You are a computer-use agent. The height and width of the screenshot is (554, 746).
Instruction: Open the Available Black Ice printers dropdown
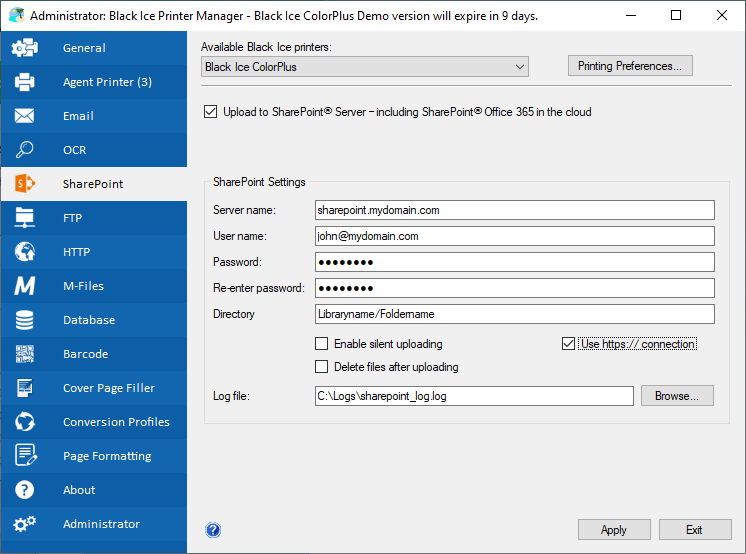pos(364,67)
